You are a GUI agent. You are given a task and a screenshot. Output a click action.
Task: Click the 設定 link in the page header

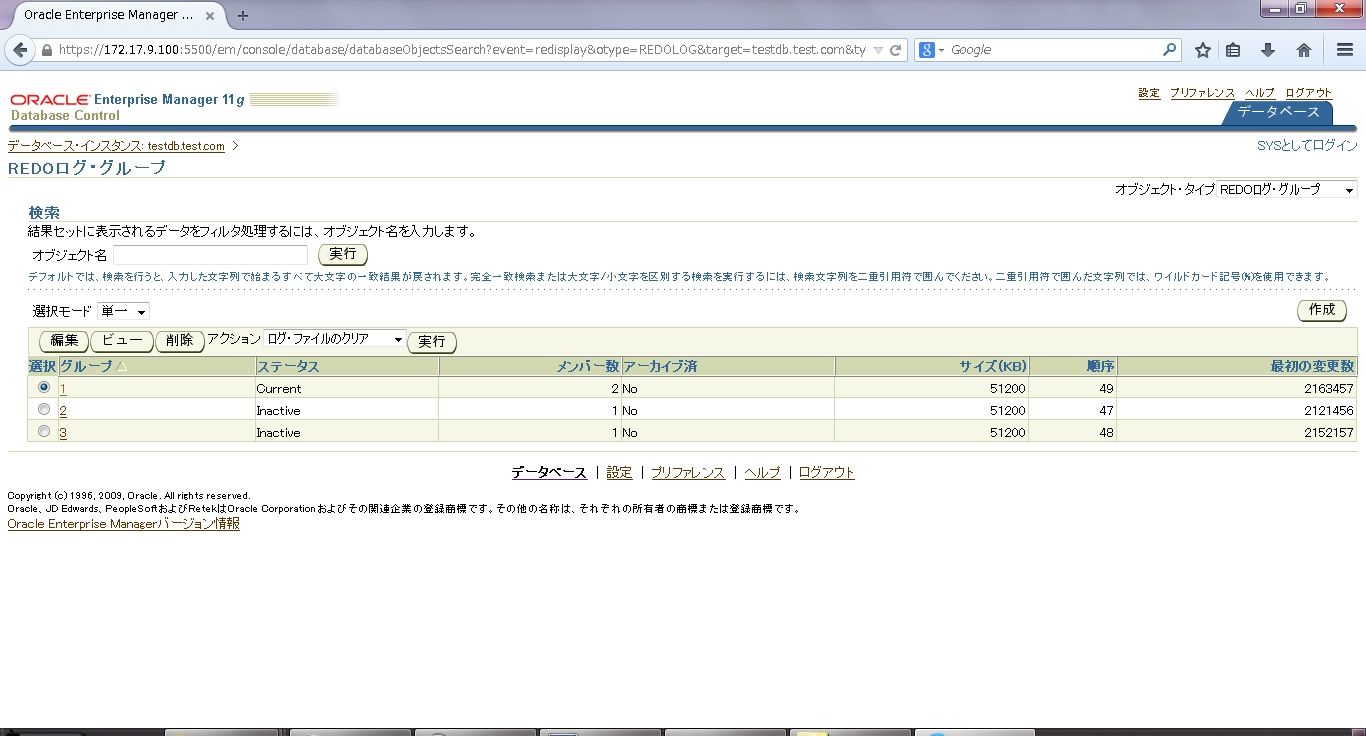[x=1149, y=93]
